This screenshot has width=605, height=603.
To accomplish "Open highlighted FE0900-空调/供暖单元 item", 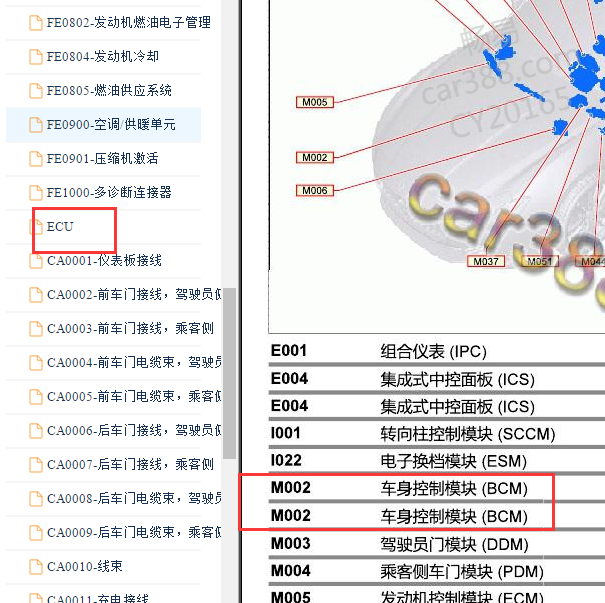I will tap(103, 125).
